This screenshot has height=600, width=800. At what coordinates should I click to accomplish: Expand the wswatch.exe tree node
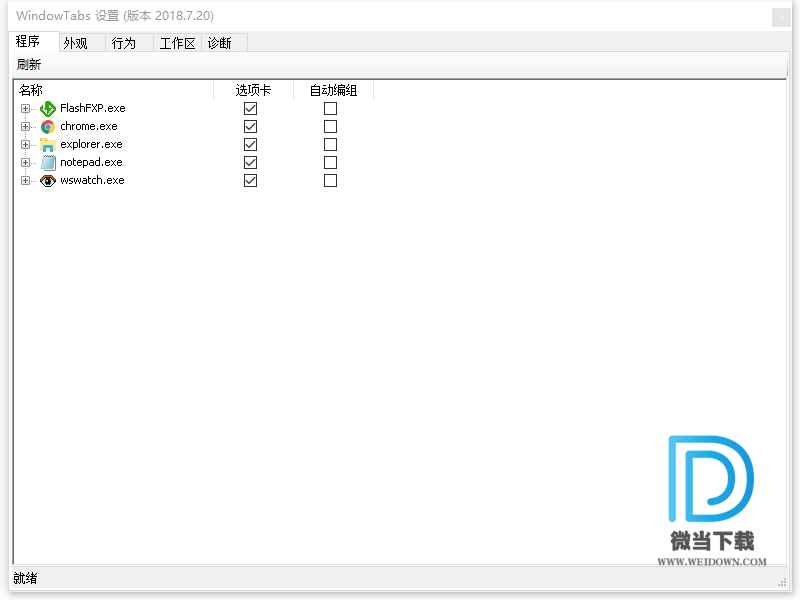pos(25,181)
